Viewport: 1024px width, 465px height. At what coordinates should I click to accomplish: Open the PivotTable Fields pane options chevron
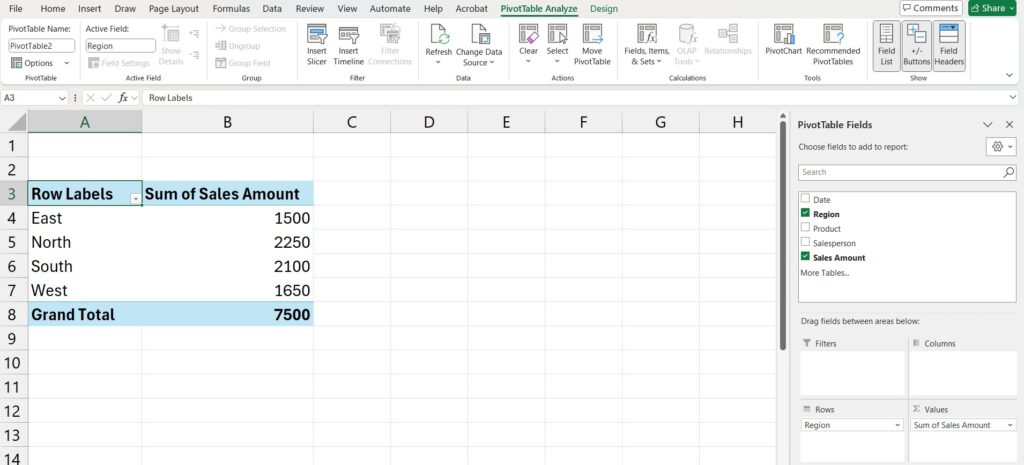pos(987,125)
